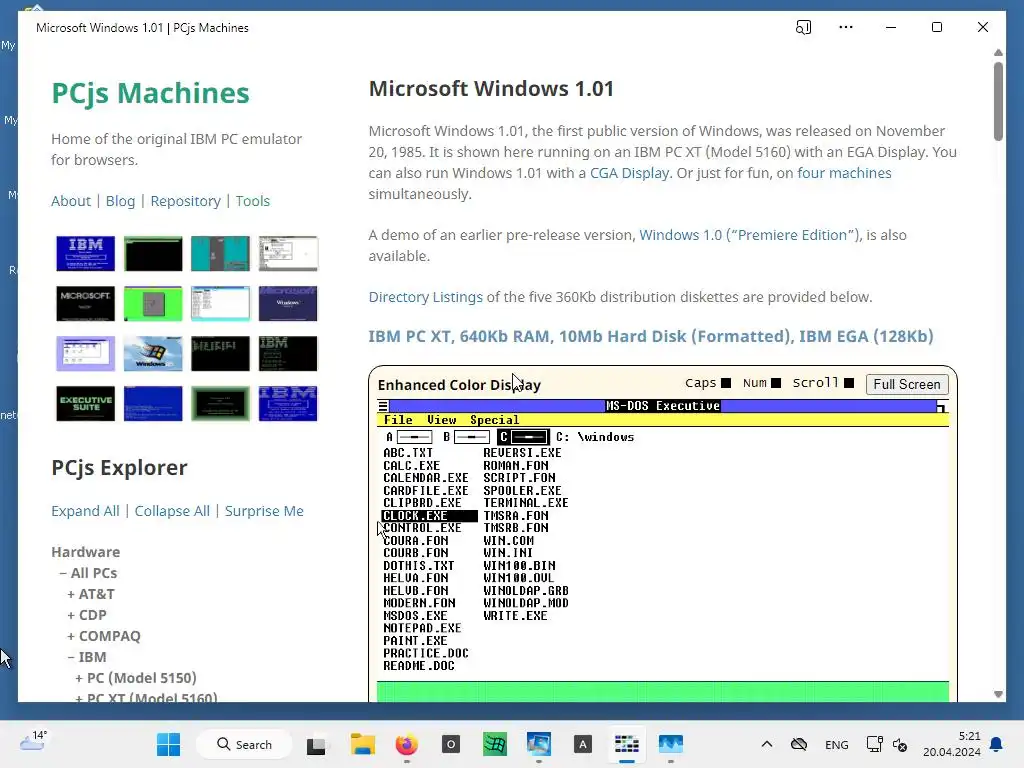Click the muted volume tray icon

900,744
